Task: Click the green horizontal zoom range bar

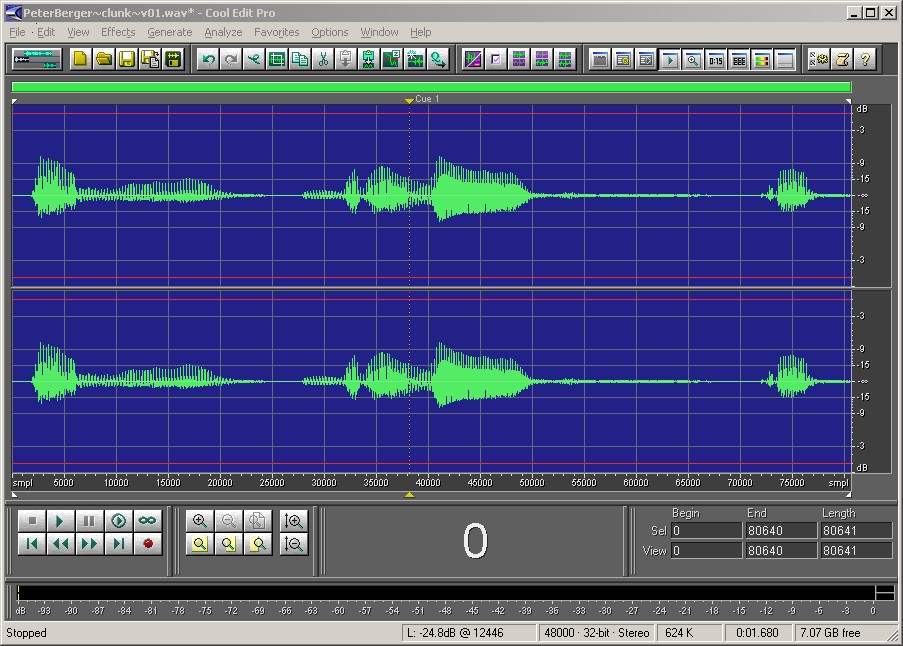Action: pos(431,87)
